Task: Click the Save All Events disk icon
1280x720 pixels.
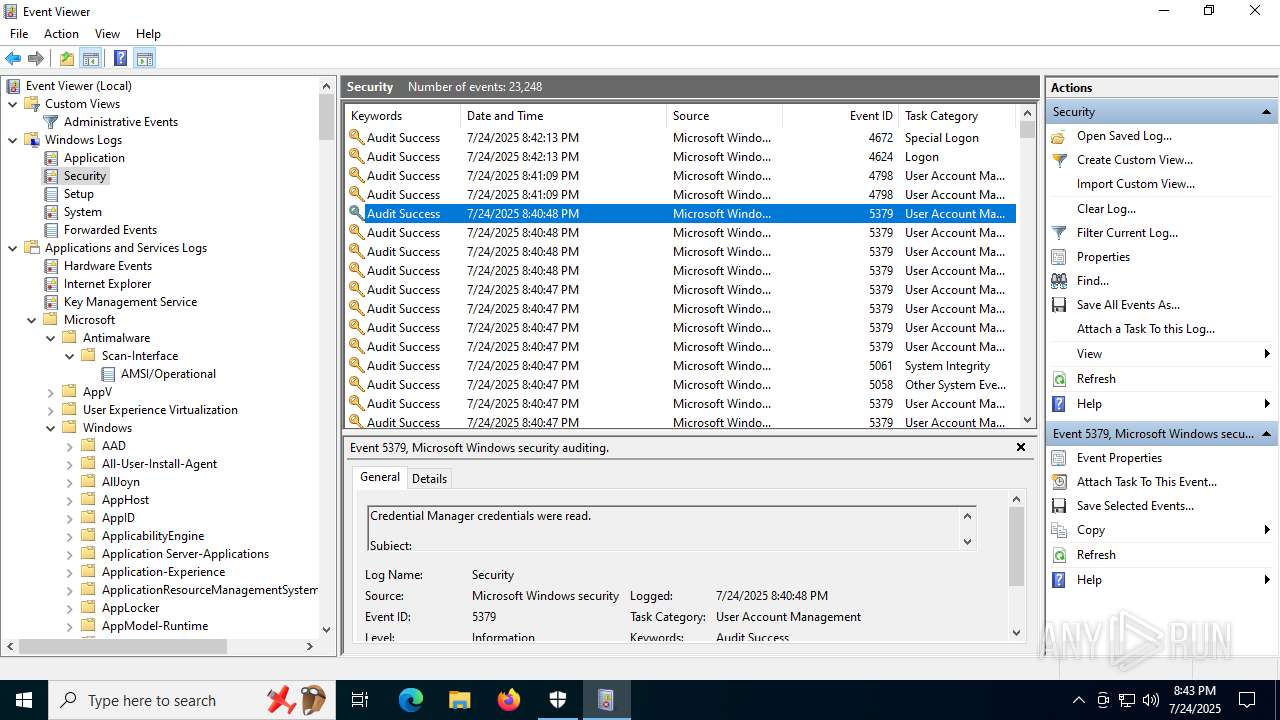Action: 1059,305
